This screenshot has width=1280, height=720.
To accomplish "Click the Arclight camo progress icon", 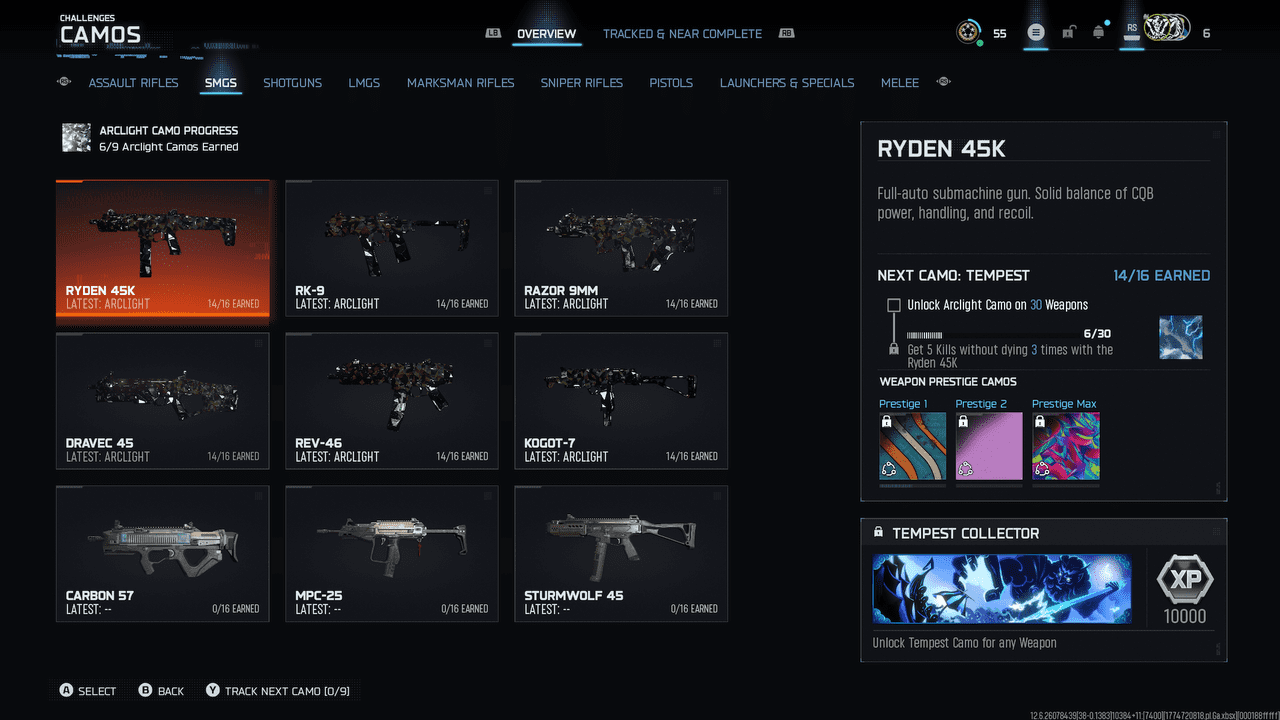I will tap(77, 138).
